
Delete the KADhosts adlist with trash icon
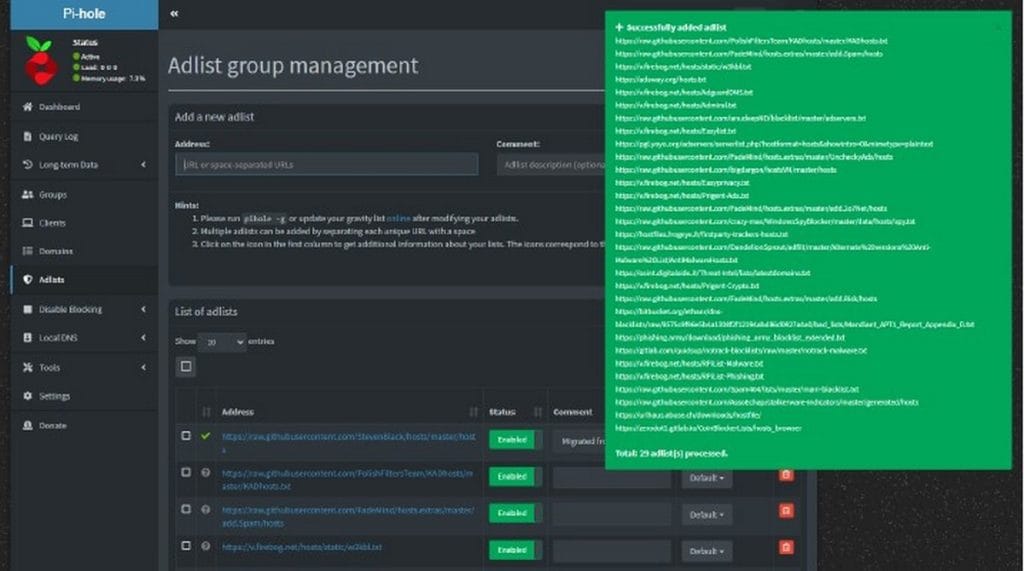(x=786, y=475)
